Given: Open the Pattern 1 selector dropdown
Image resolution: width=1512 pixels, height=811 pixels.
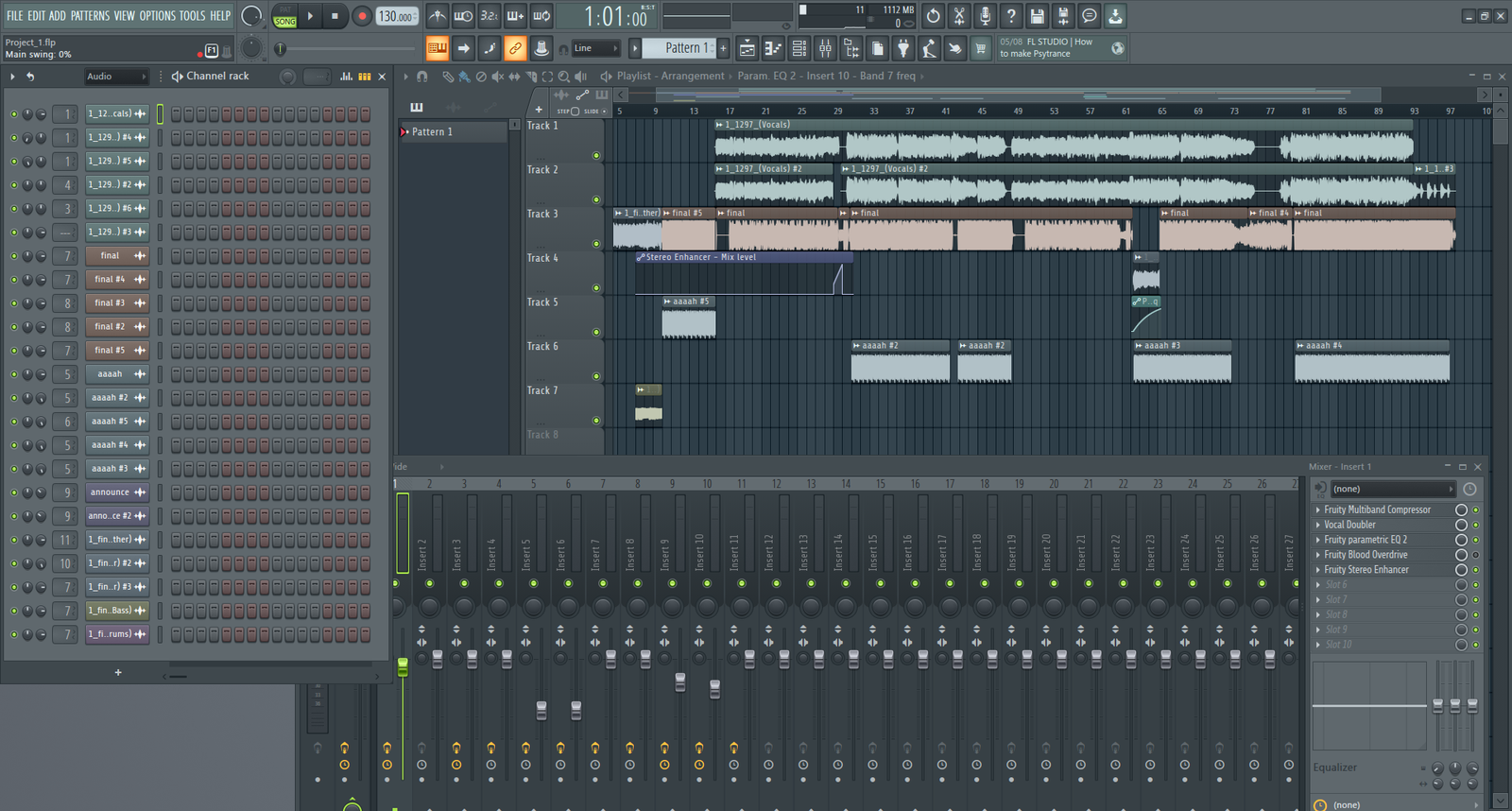Looking at the screenshot, I should (x=679, y=48).
